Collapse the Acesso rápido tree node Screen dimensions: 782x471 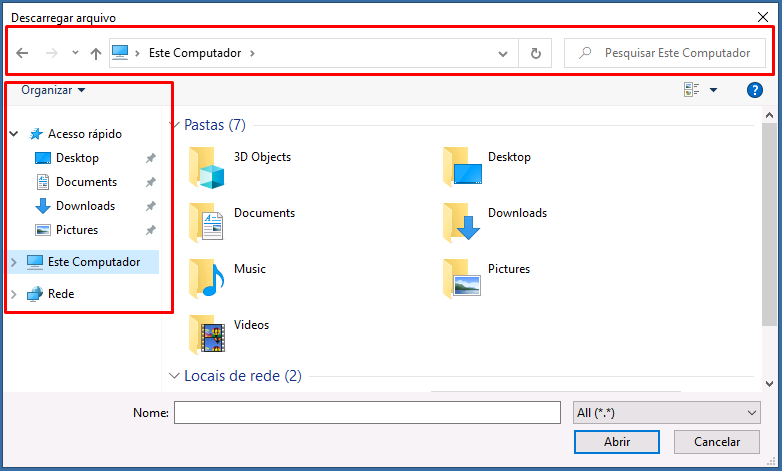click(x=14, y=134)
